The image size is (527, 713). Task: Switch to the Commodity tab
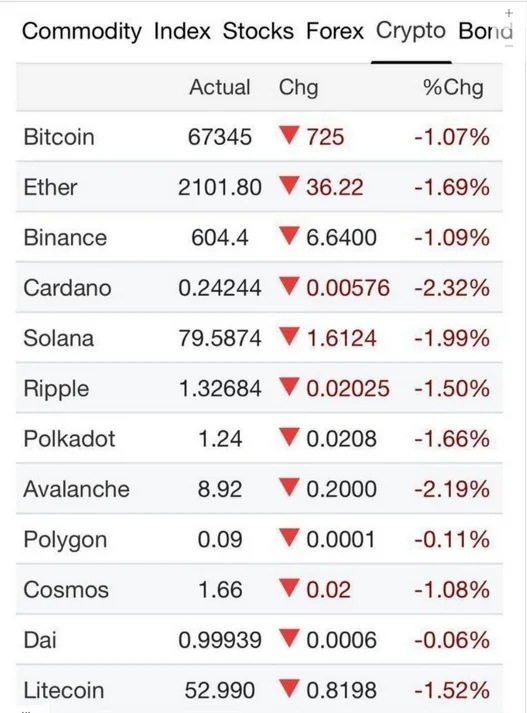(x=82, y=32)
